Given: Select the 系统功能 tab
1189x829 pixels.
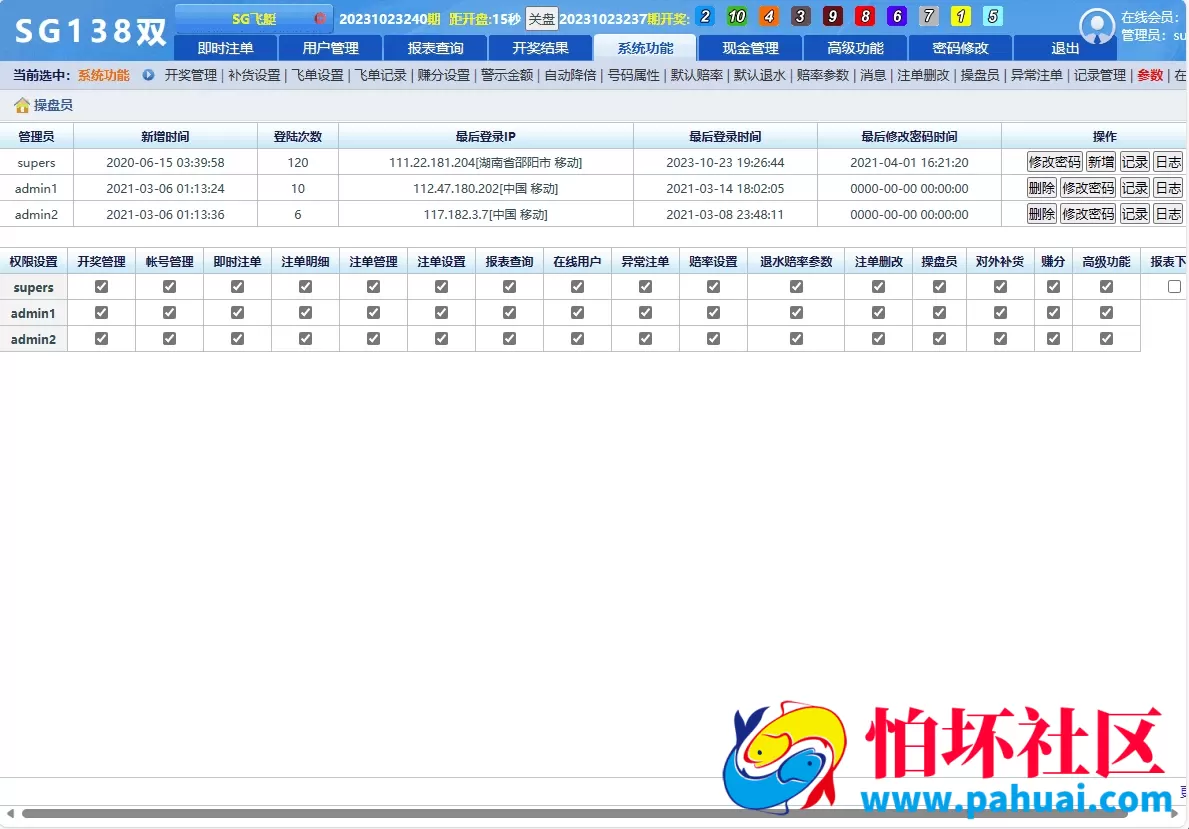Looking at the screenshot, I should (645, 48).
